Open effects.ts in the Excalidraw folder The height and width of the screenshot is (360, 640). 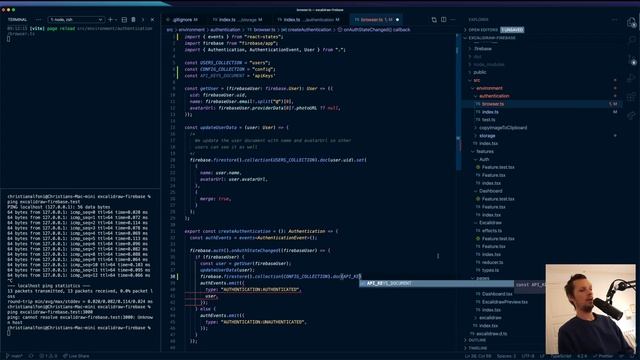tap(491, 231)
